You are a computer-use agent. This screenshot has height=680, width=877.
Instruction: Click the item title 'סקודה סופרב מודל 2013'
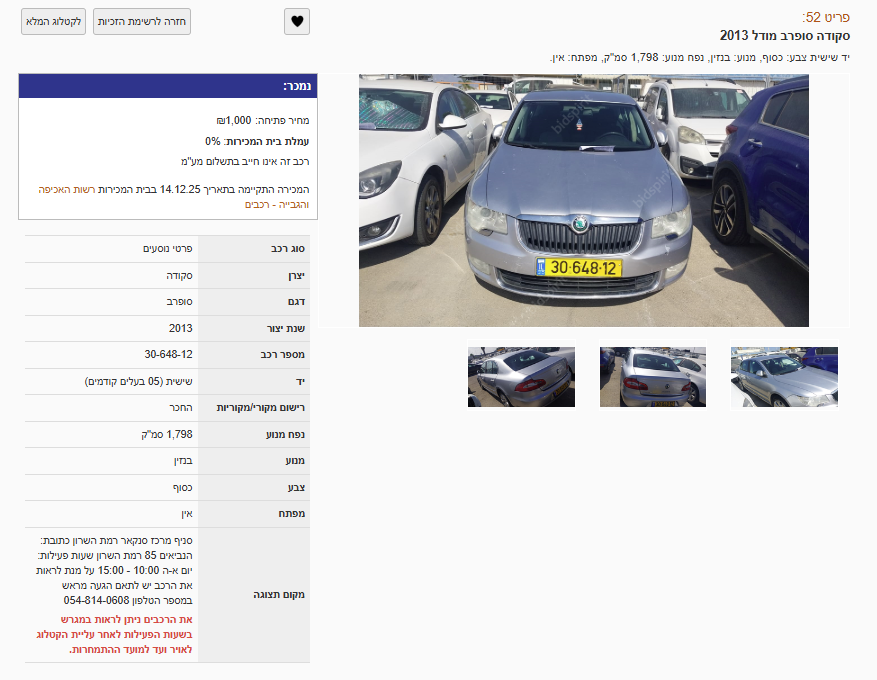coord(785,36)
